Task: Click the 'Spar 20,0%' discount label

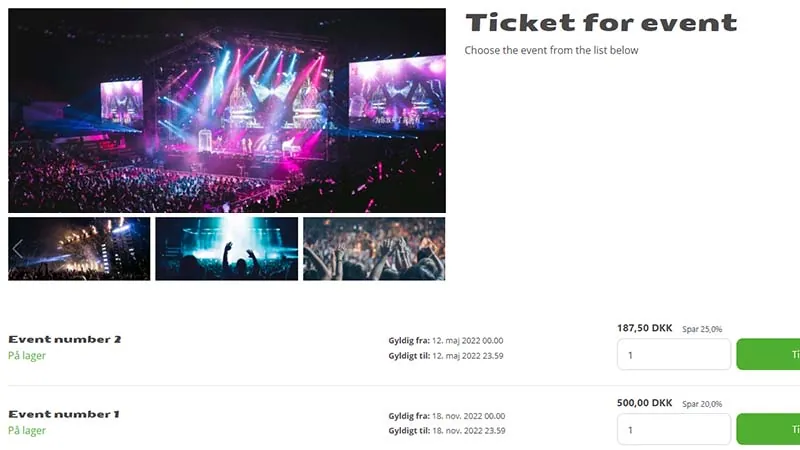Action: 702,404
